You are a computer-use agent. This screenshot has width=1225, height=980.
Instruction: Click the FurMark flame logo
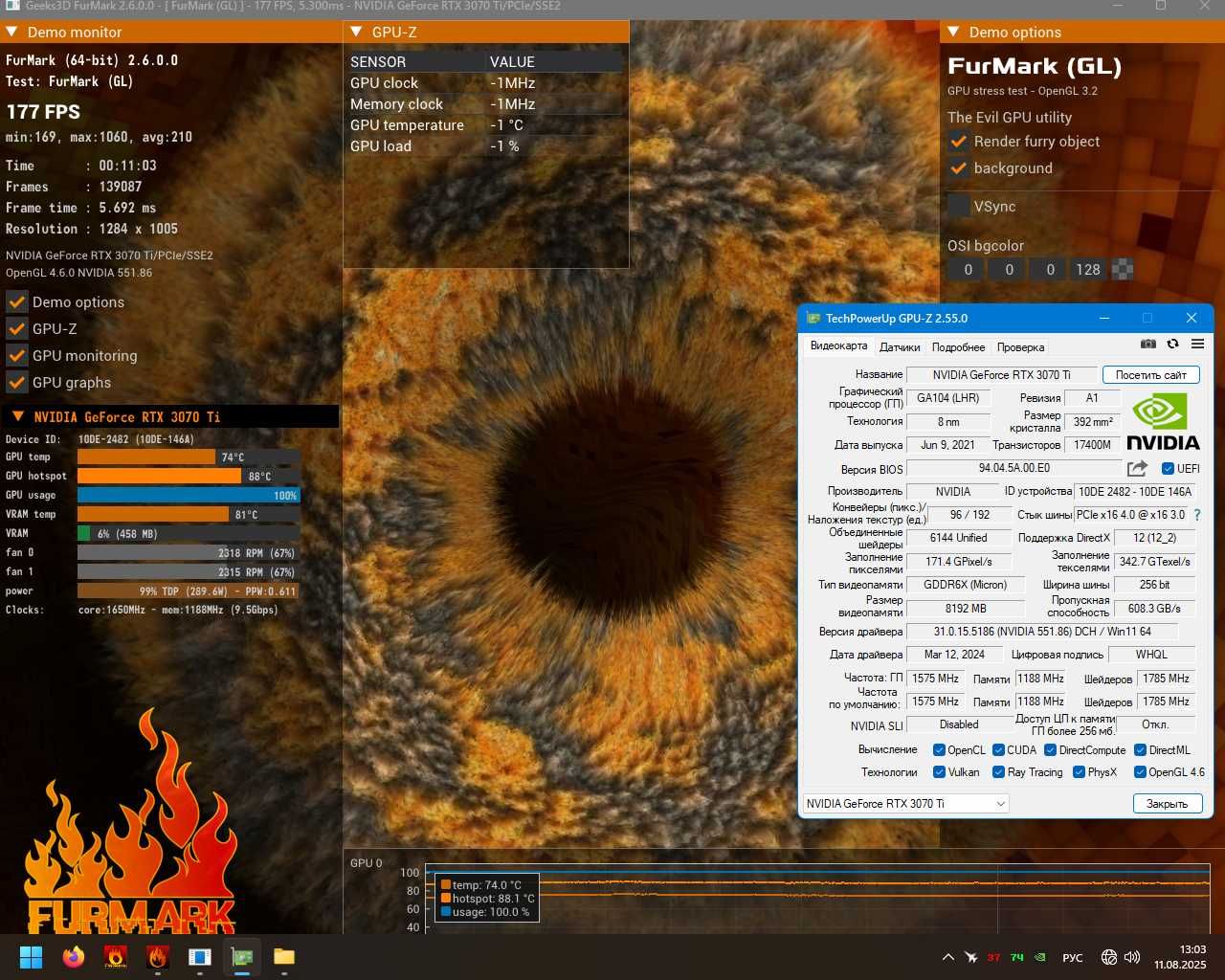click(131, 823)
